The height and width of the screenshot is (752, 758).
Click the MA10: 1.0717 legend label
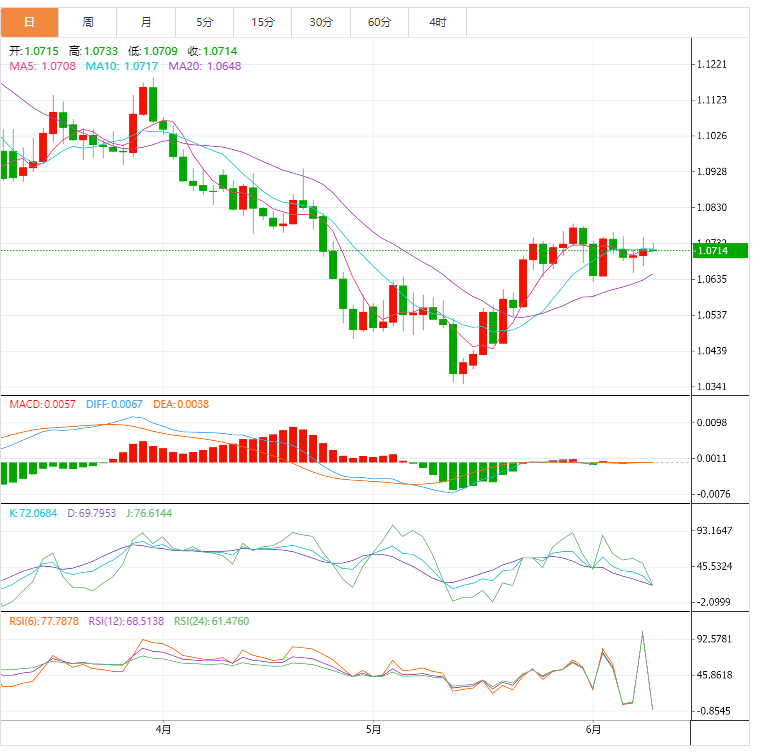pos(122,66)
